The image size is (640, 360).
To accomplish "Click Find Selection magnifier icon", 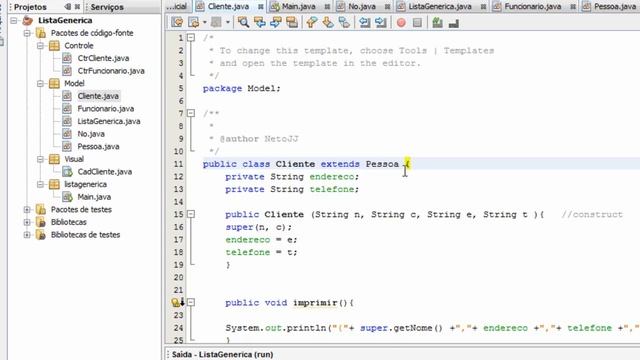I will coord(244,22).
